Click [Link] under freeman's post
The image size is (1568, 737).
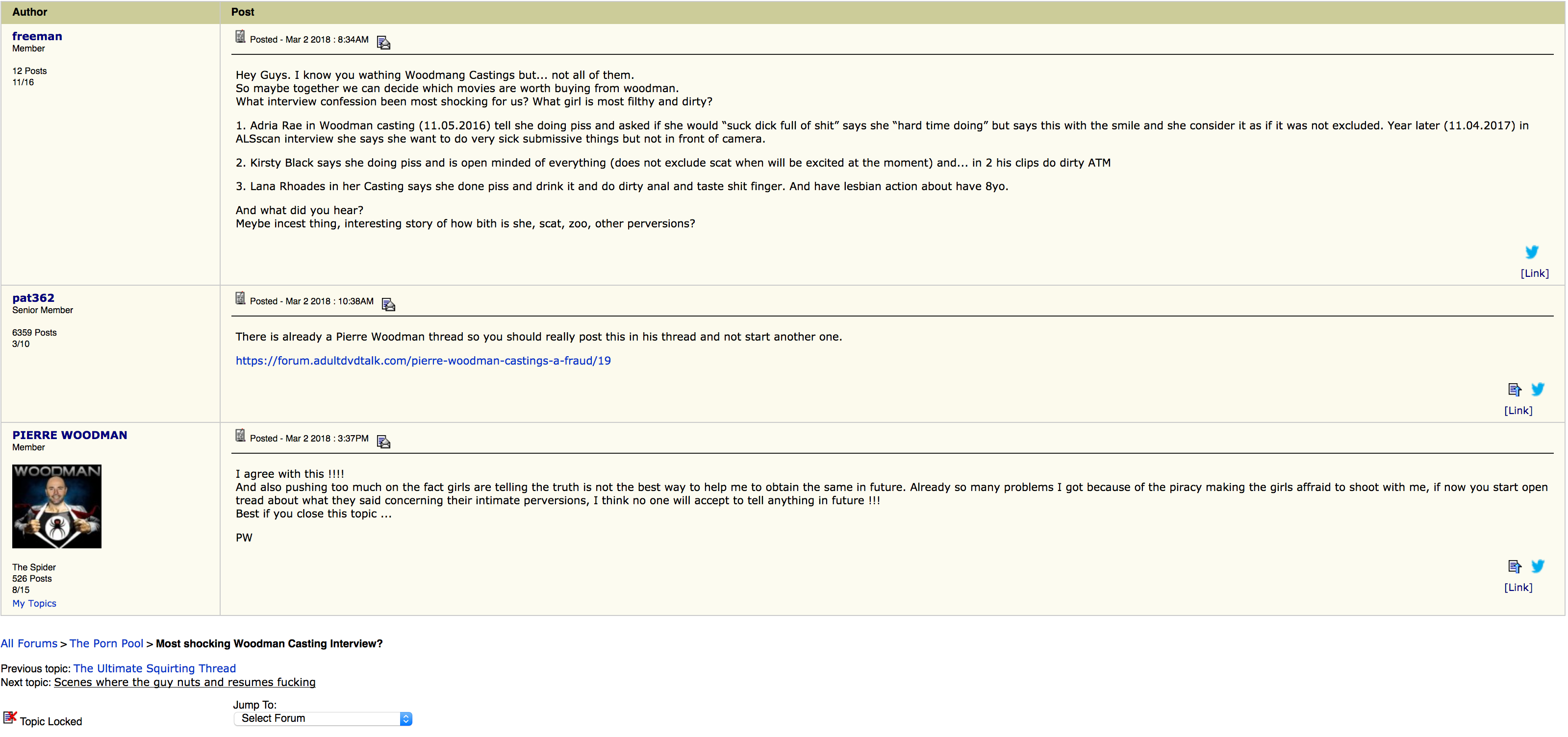point(1534,273)
